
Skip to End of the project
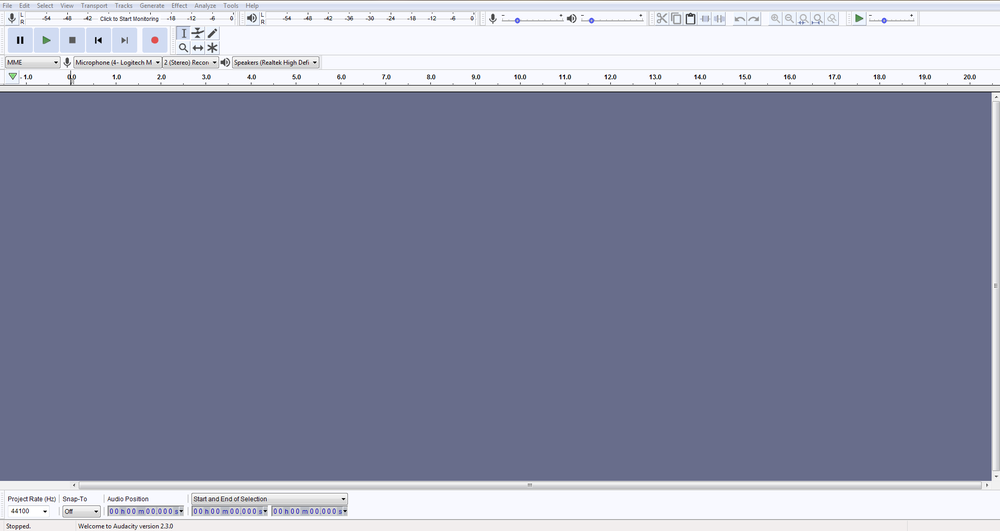(x=124, y=40)
